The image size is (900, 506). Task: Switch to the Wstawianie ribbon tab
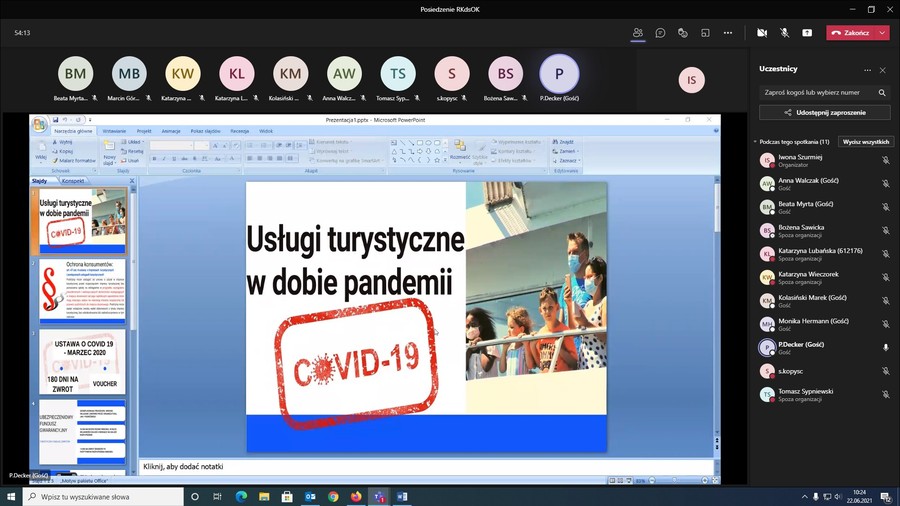tap(114, 131)
